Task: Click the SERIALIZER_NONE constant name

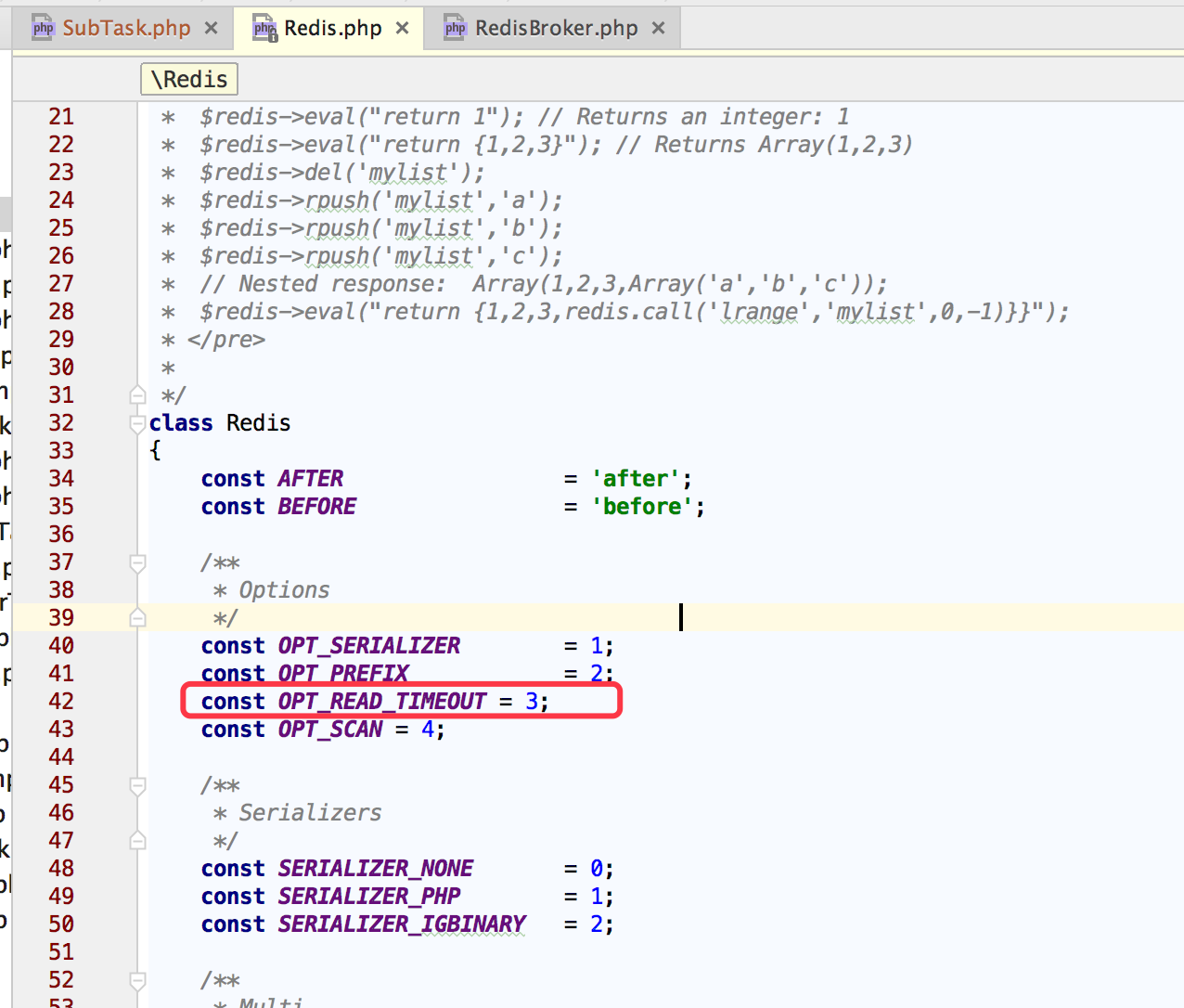Action: click(x=376, y=869)
